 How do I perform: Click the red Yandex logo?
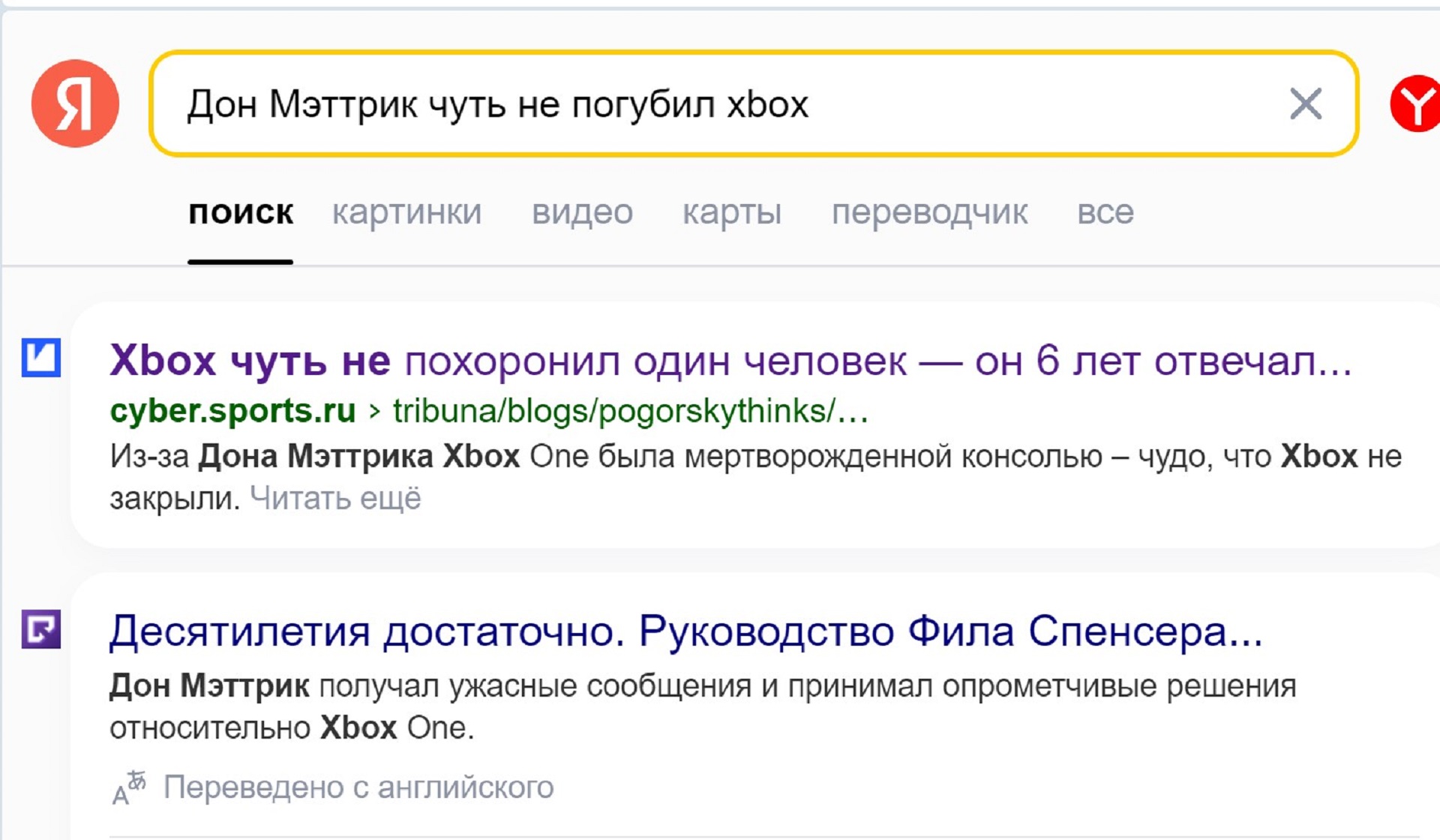pyautogui.click(x=75, y=103)
